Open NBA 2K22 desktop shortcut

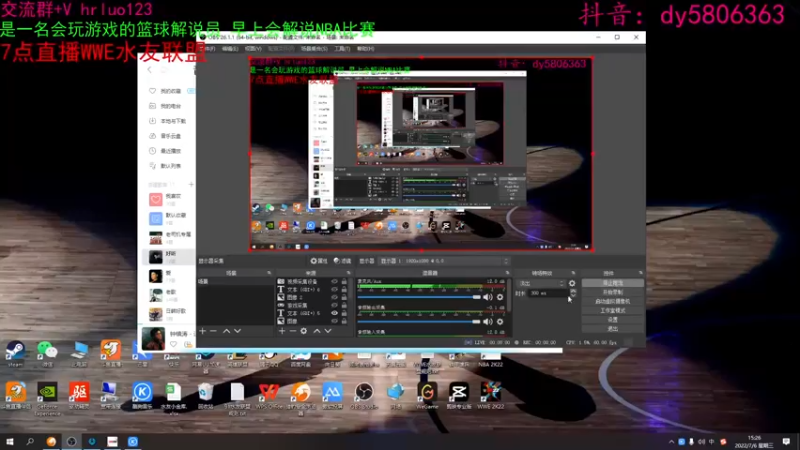tap(490, 360)
